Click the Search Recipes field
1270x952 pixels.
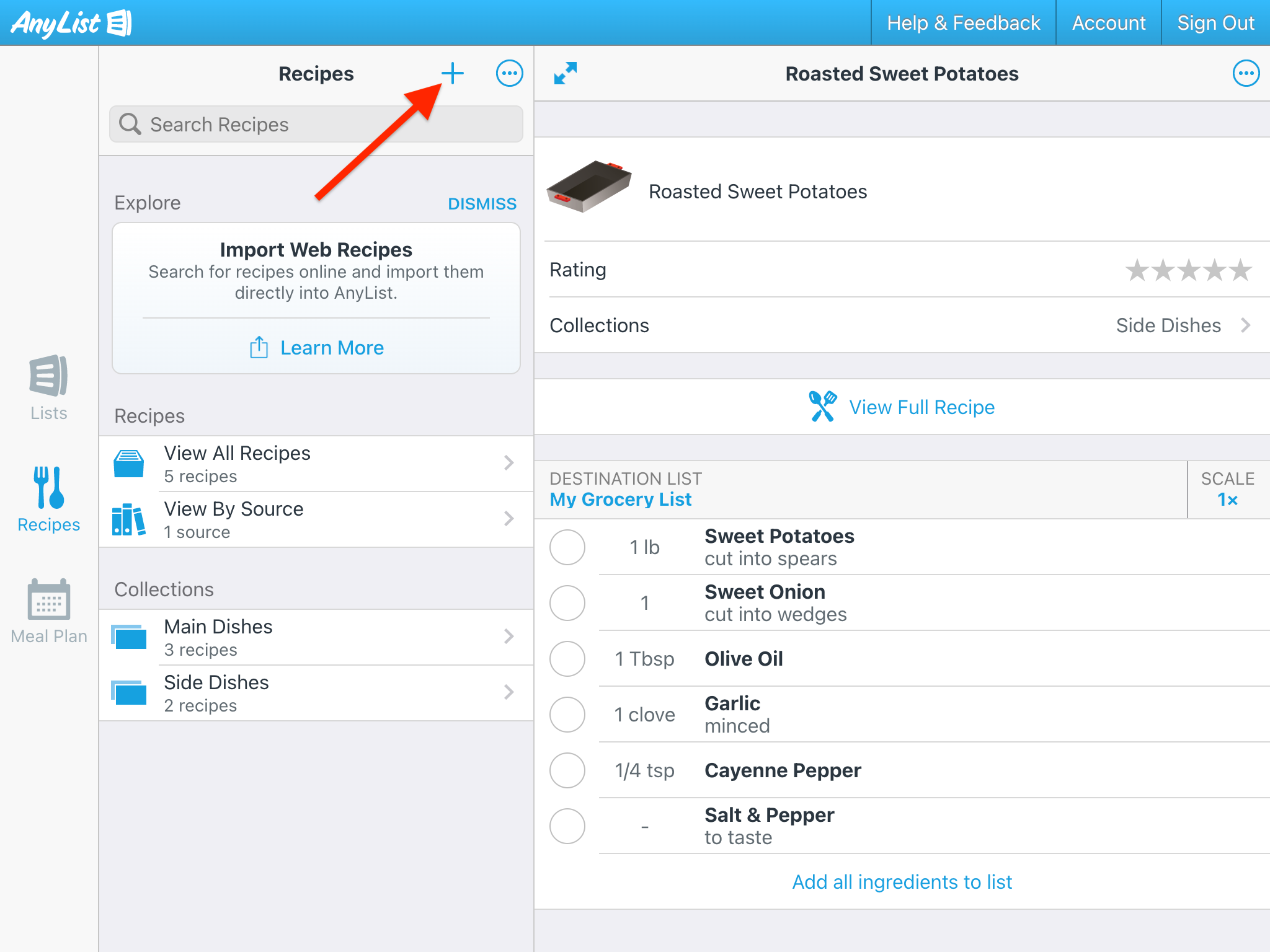316,125
